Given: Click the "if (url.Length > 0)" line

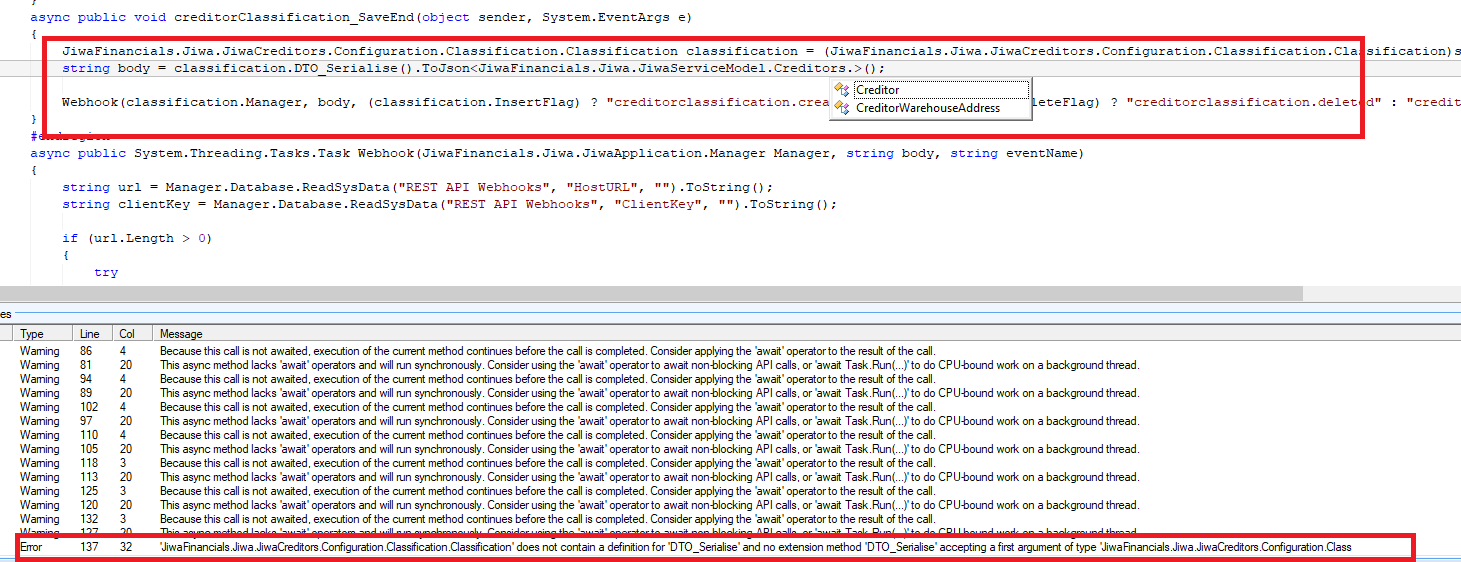Looking at the screenshot, I should coord(137,238).
